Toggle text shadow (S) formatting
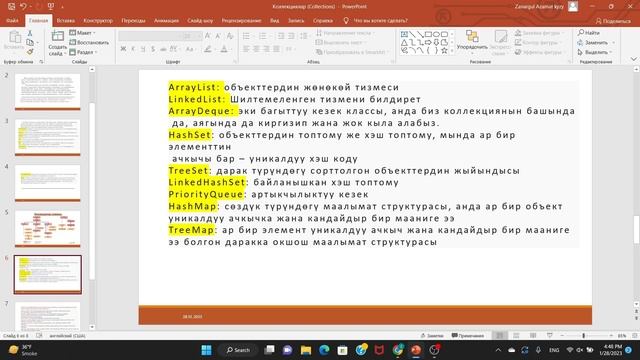The height and width of the screenshot is (360, 640). pos(153,49)
